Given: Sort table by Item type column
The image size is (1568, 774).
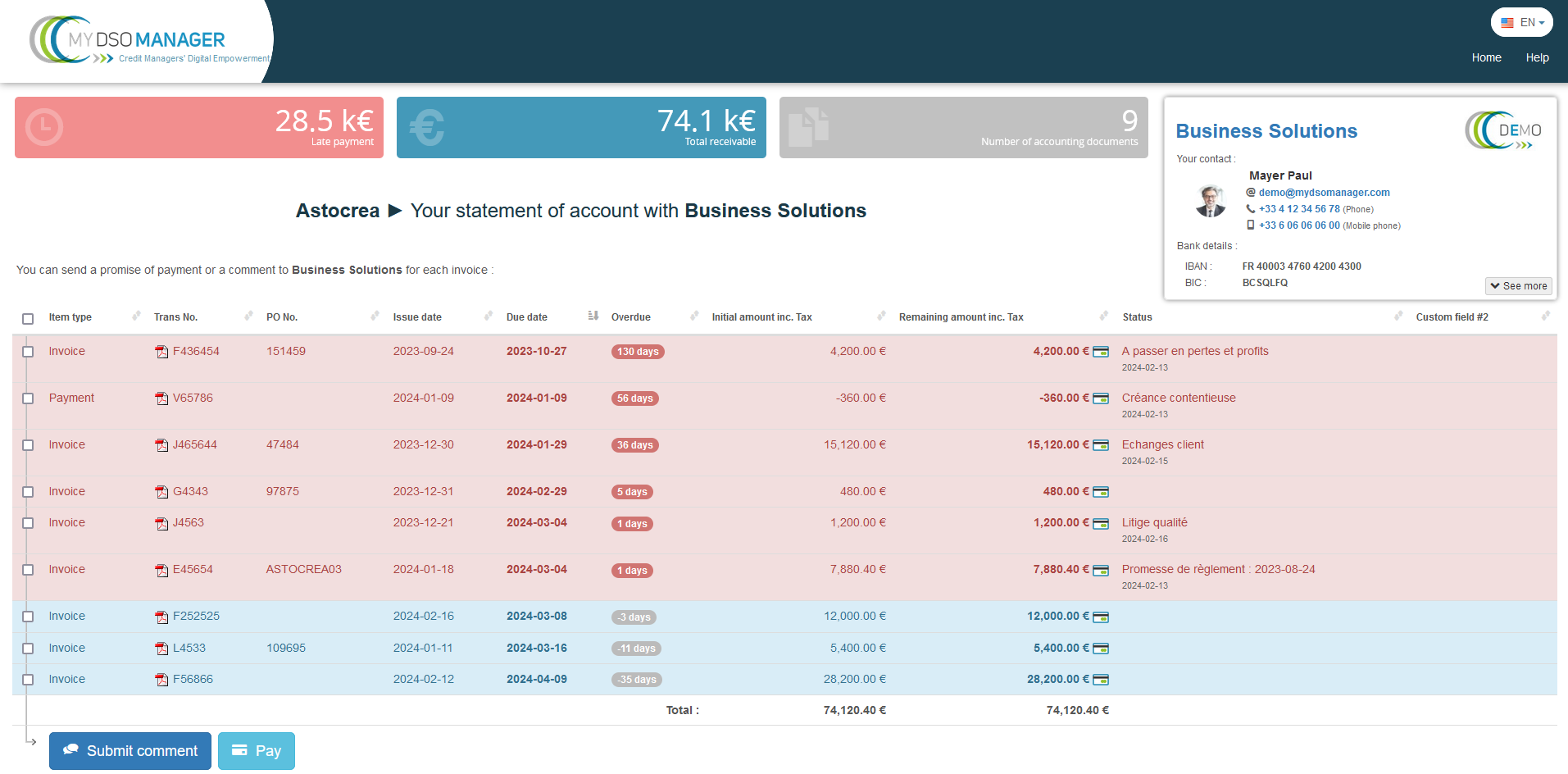Looking at the screenshot, I should (x=94, y=317).
